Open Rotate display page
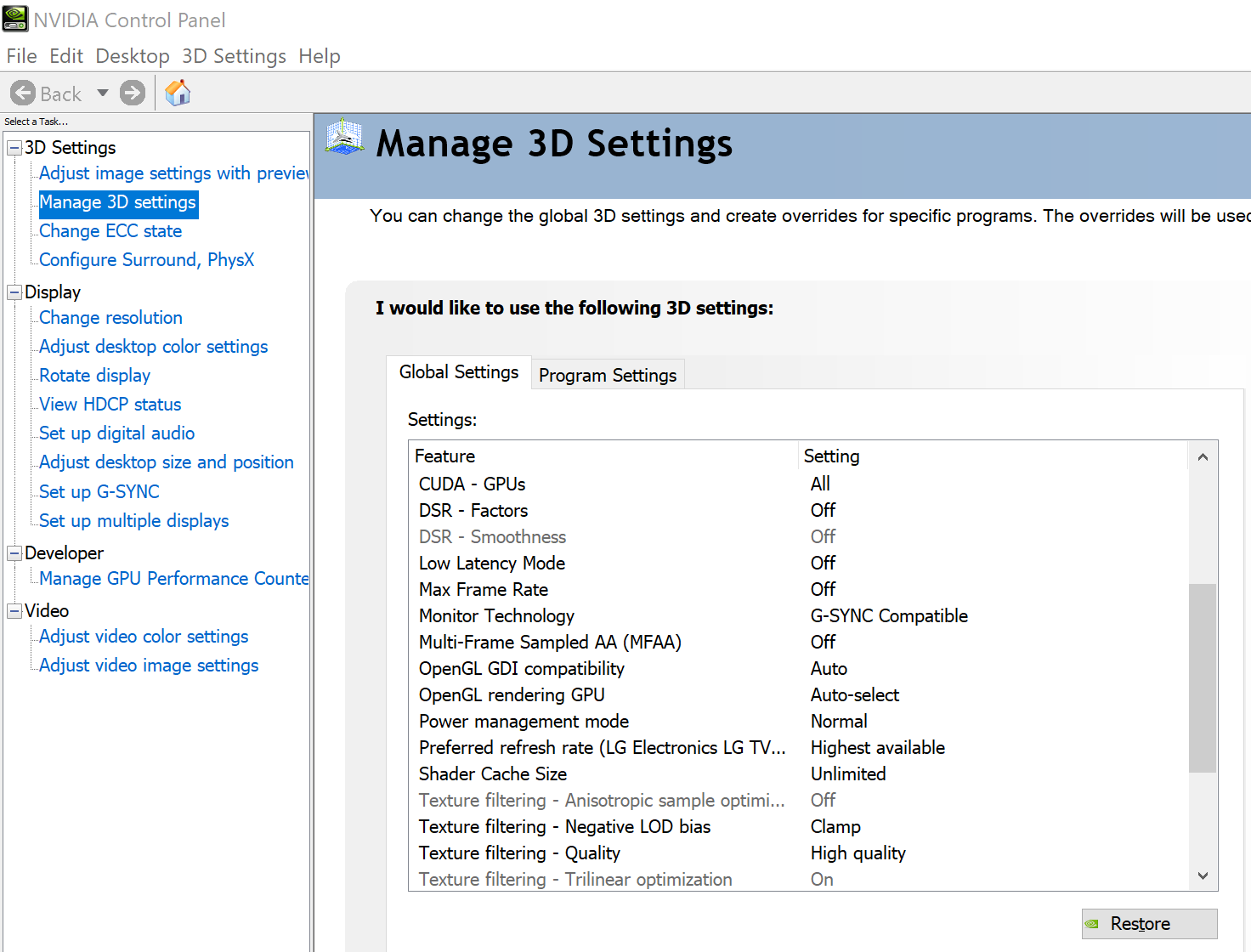1251x952 pixels. pyautogui.click(x=95, y=376)
